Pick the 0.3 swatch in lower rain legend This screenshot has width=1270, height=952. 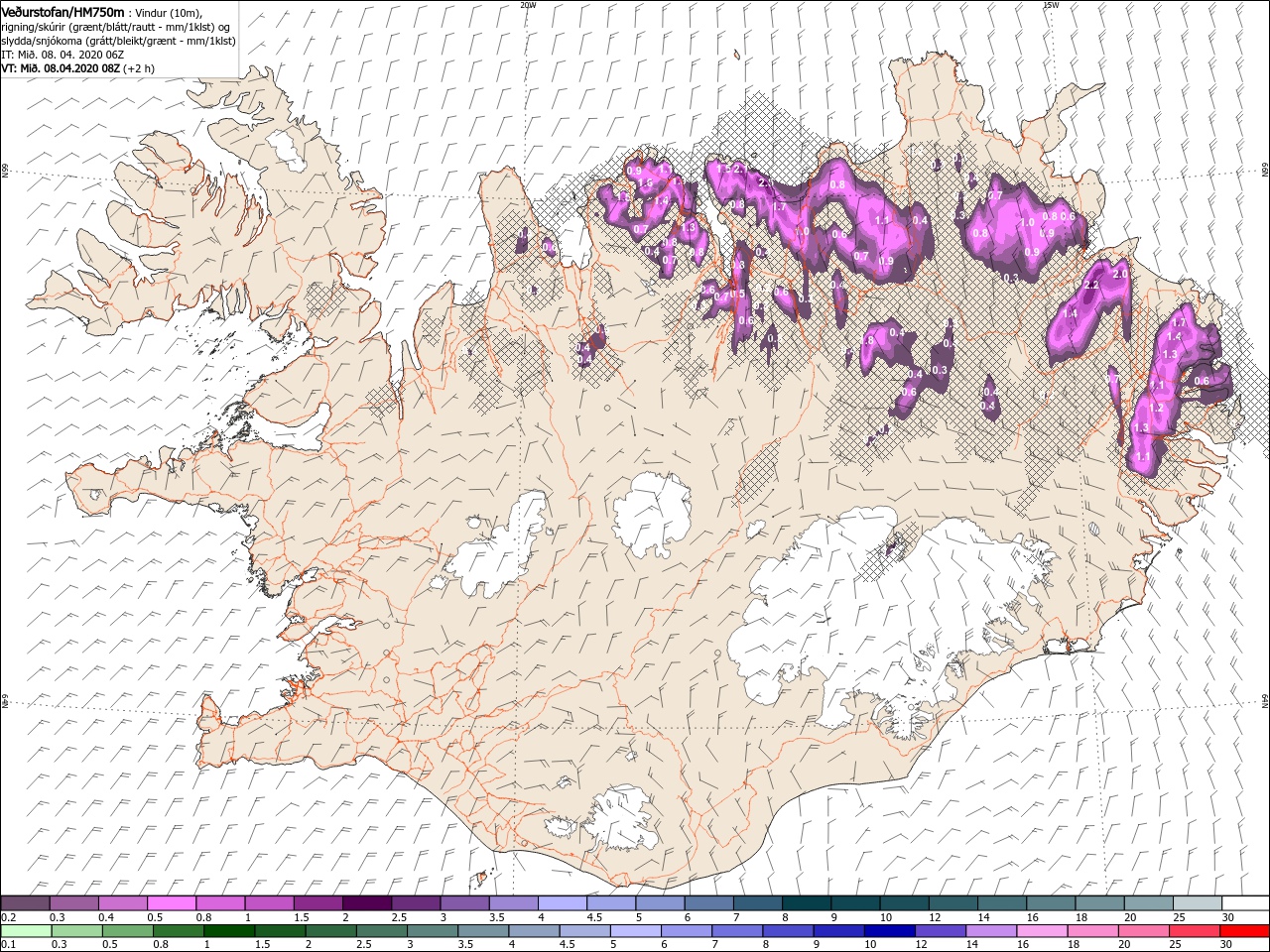pos(76,931)
